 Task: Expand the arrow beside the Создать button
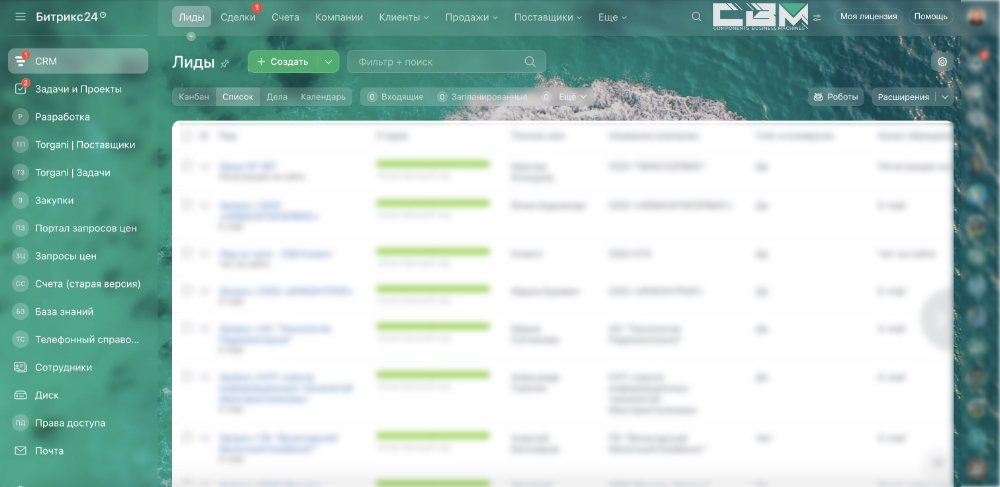[x=329, y=62]
